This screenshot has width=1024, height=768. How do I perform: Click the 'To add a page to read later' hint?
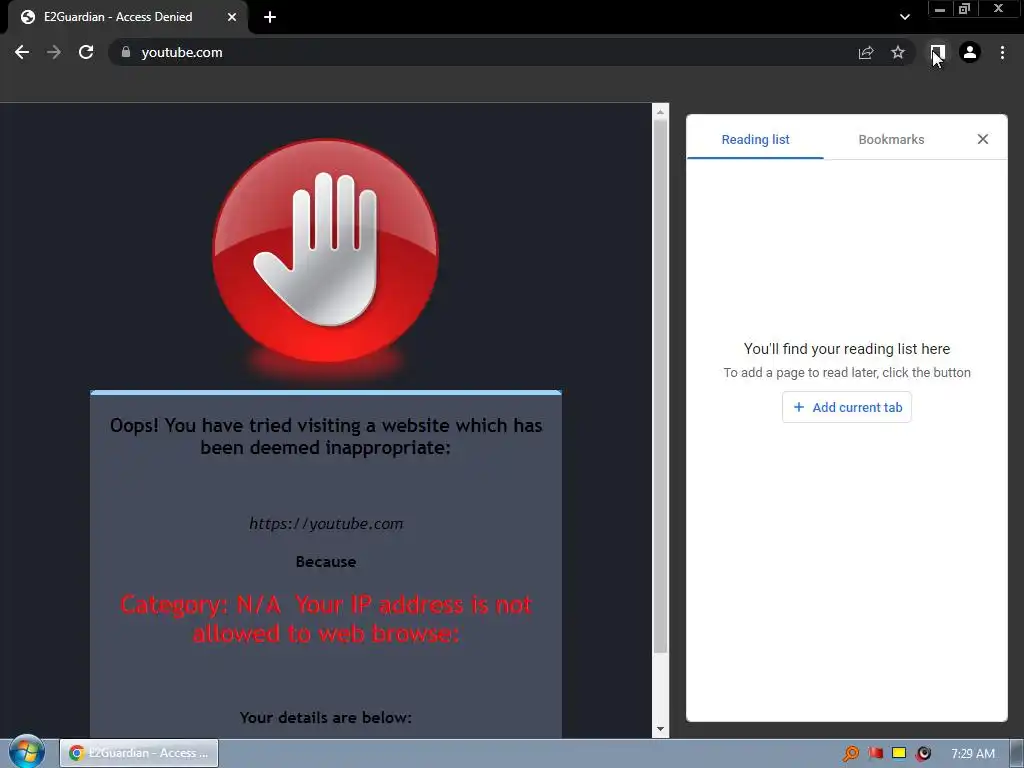point(847,372)
